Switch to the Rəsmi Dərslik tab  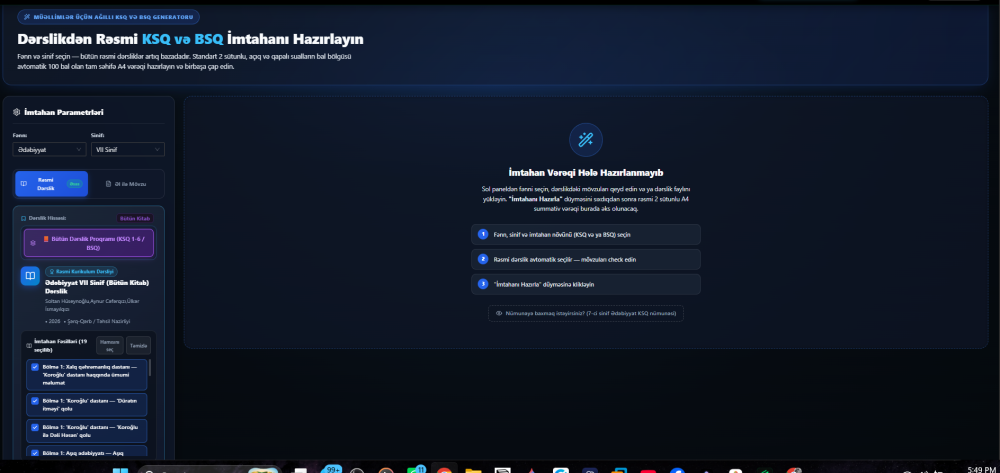(x=52, y=184)
